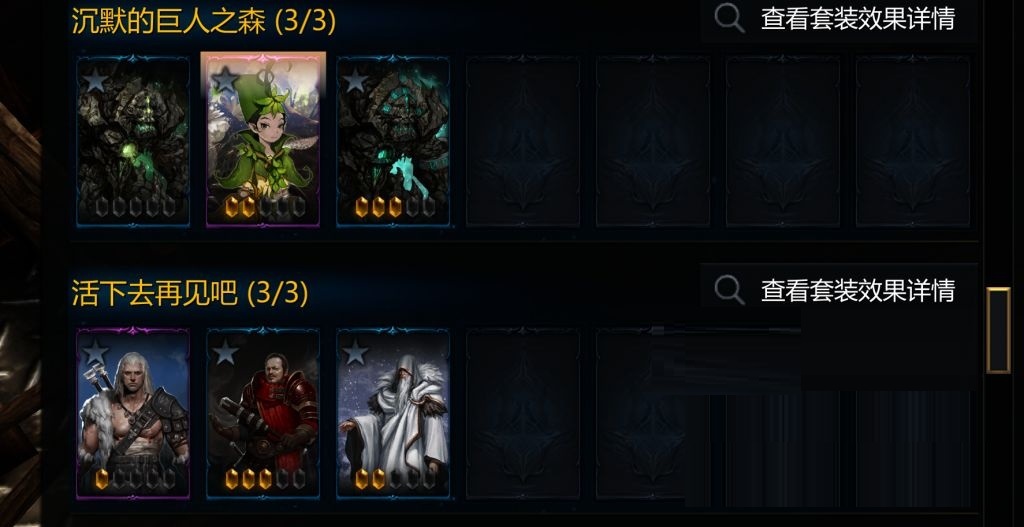Image resolution: width=1024 pixels, height=527 pixels.
Task: Select the 活下去再见吧 (3/3) set title
Action: pyautogui.click(x=189, y=294)
